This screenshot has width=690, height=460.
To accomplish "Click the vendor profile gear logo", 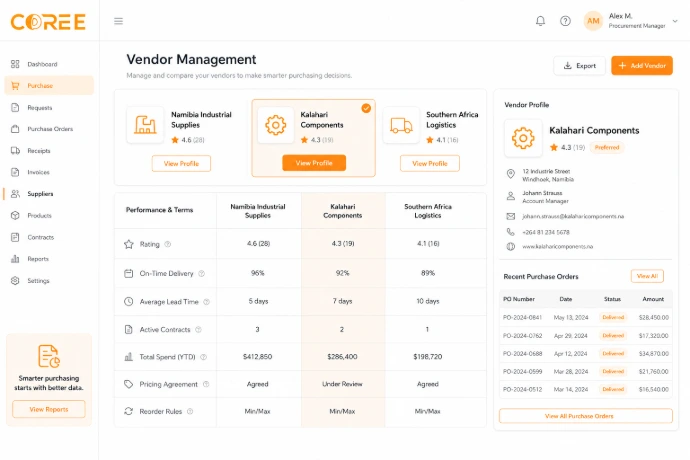I will click(523, 139).
